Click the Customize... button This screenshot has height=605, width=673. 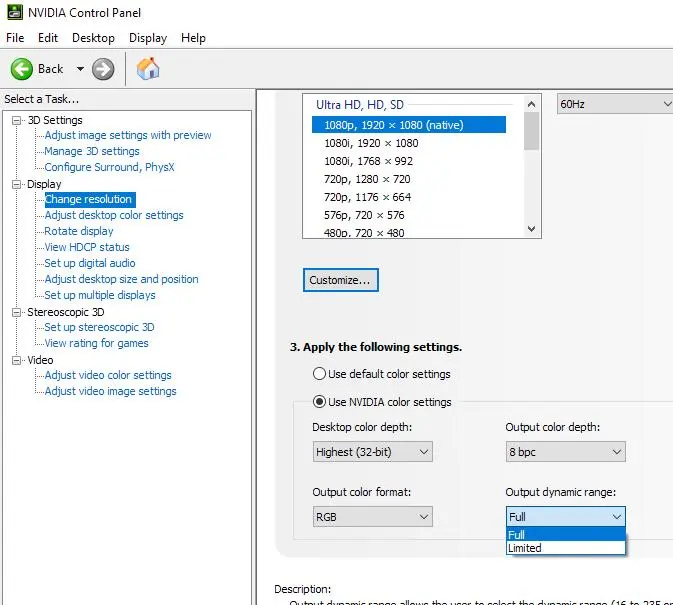click(x=341, y=280)
